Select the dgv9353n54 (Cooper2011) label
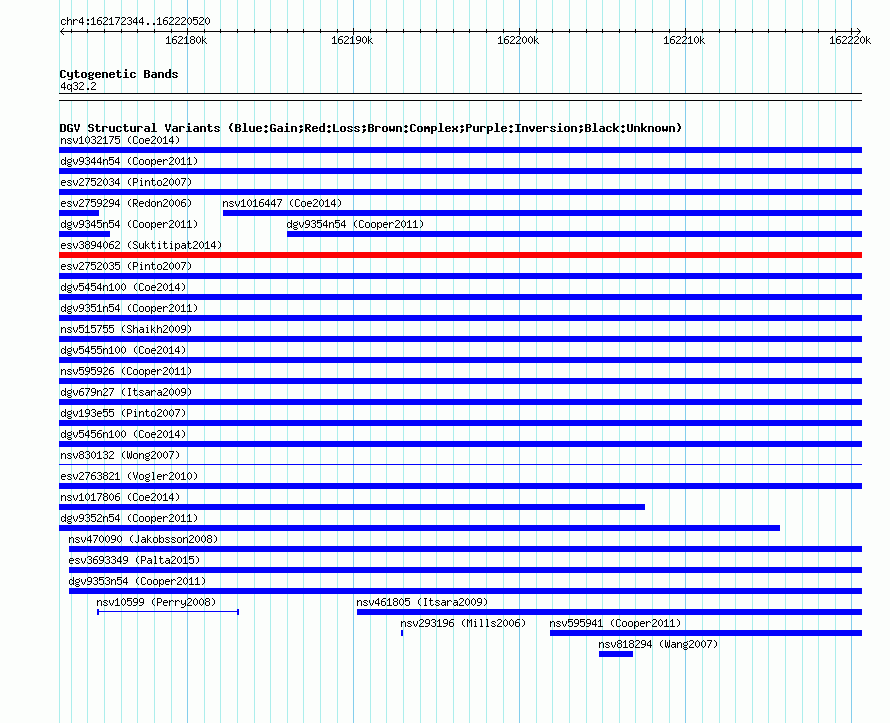890x723 pixels. point(137,581)
